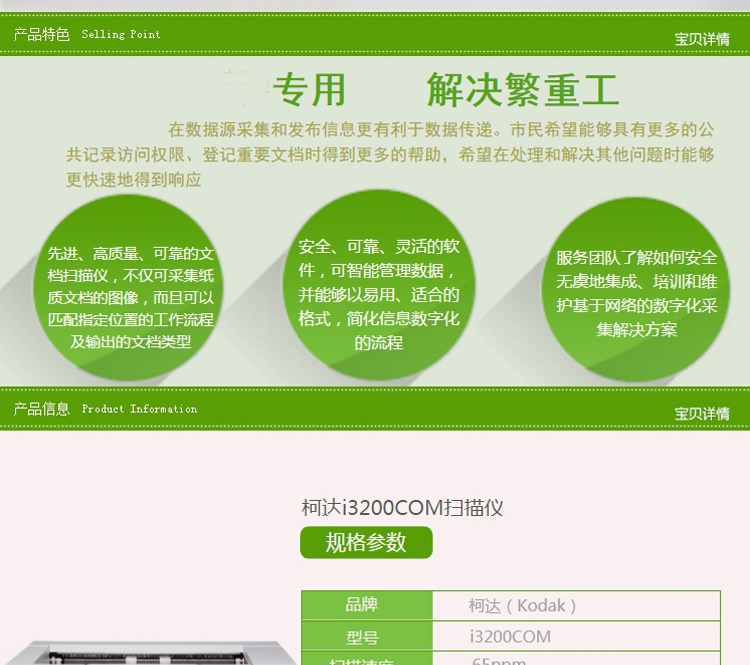The image size is (750, 665).
Task: Click the 柯达i3200COM扫描仪 product title
Action: click(402, 508)
